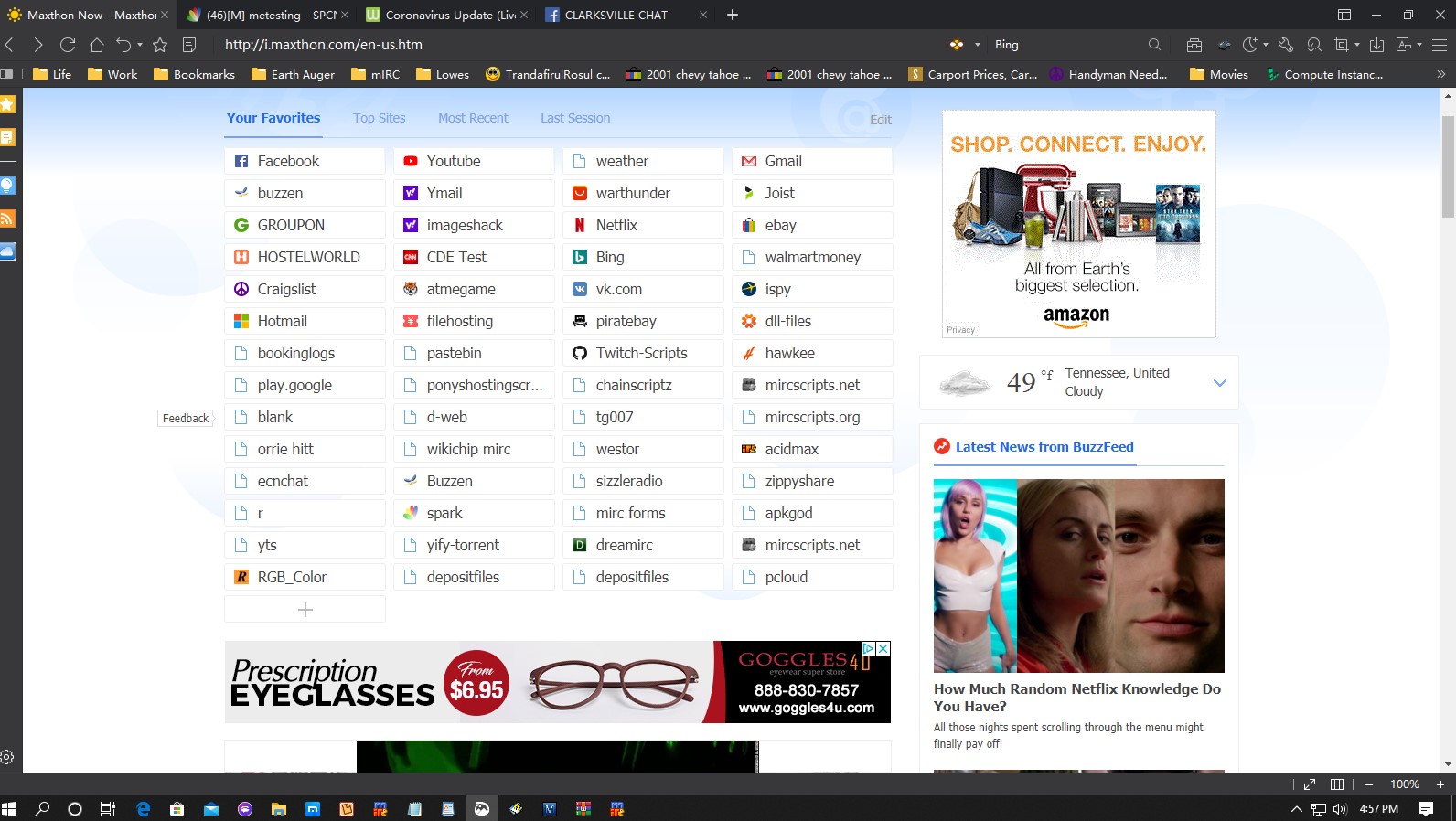Add a new favorite with plus tile

(x=305, y=609)
